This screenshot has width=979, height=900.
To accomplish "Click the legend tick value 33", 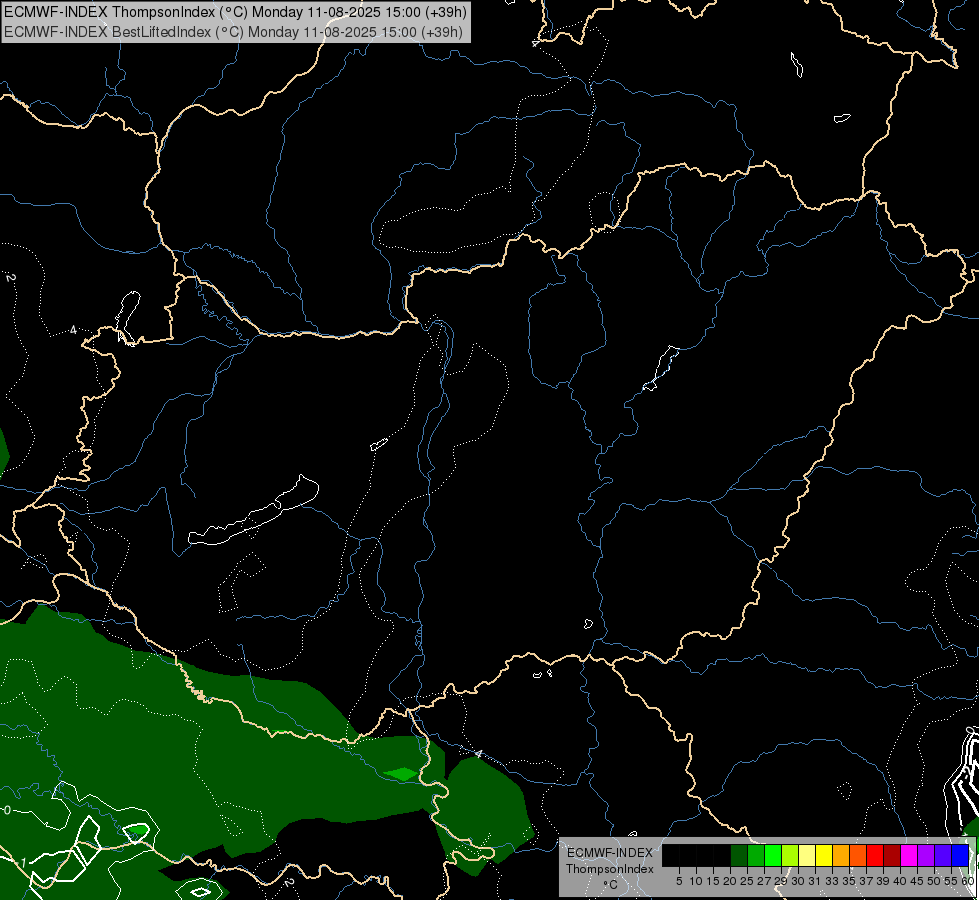I will [832, 881].
